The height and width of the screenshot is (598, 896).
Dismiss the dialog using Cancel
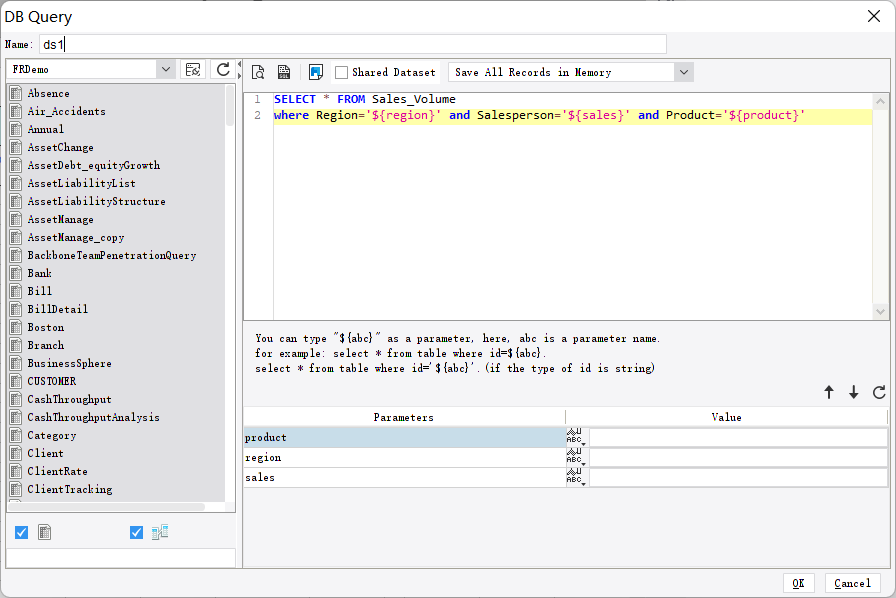[x=851, y=583]
